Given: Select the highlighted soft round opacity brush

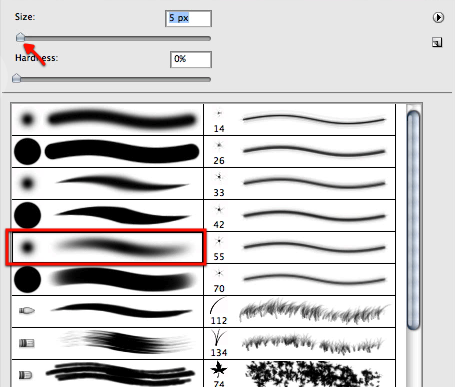Looking at the screenshot, I should [x=107, y=247].
